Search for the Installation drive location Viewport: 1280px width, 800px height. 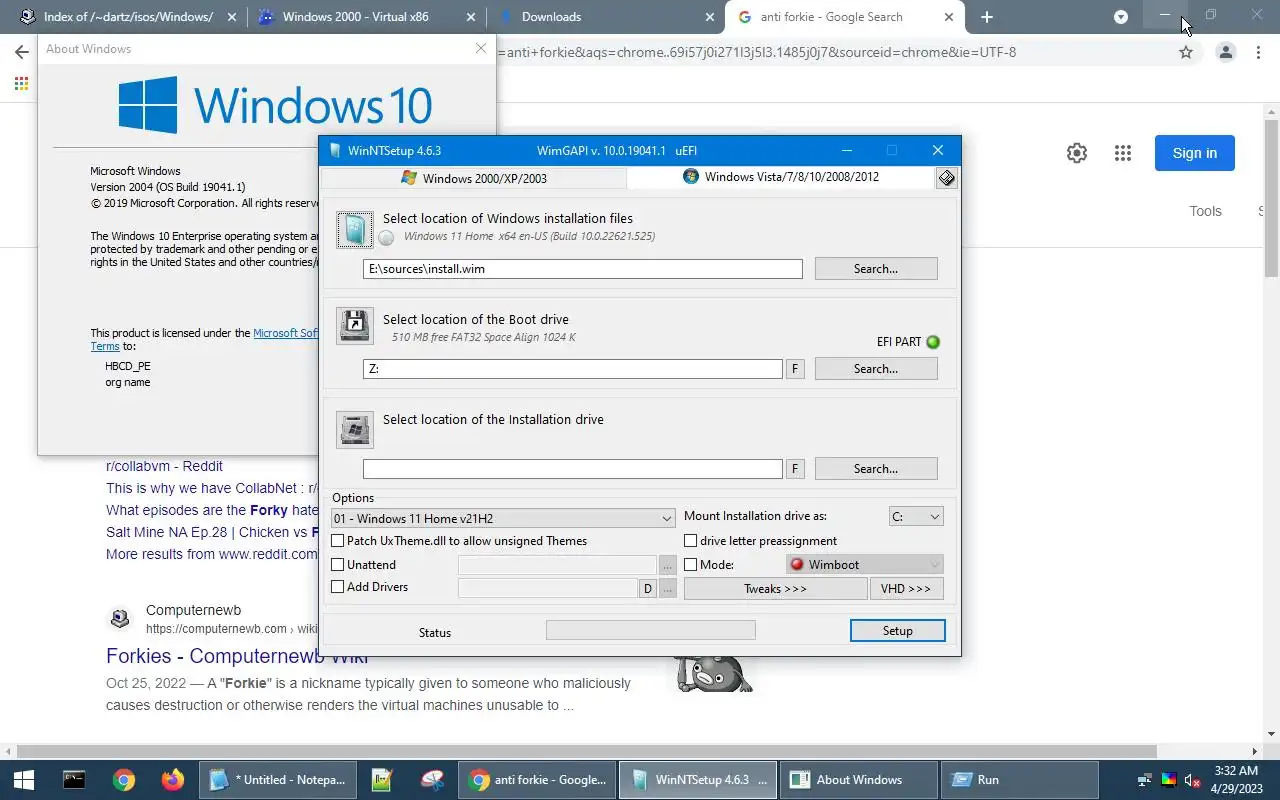tap(876, 469)
